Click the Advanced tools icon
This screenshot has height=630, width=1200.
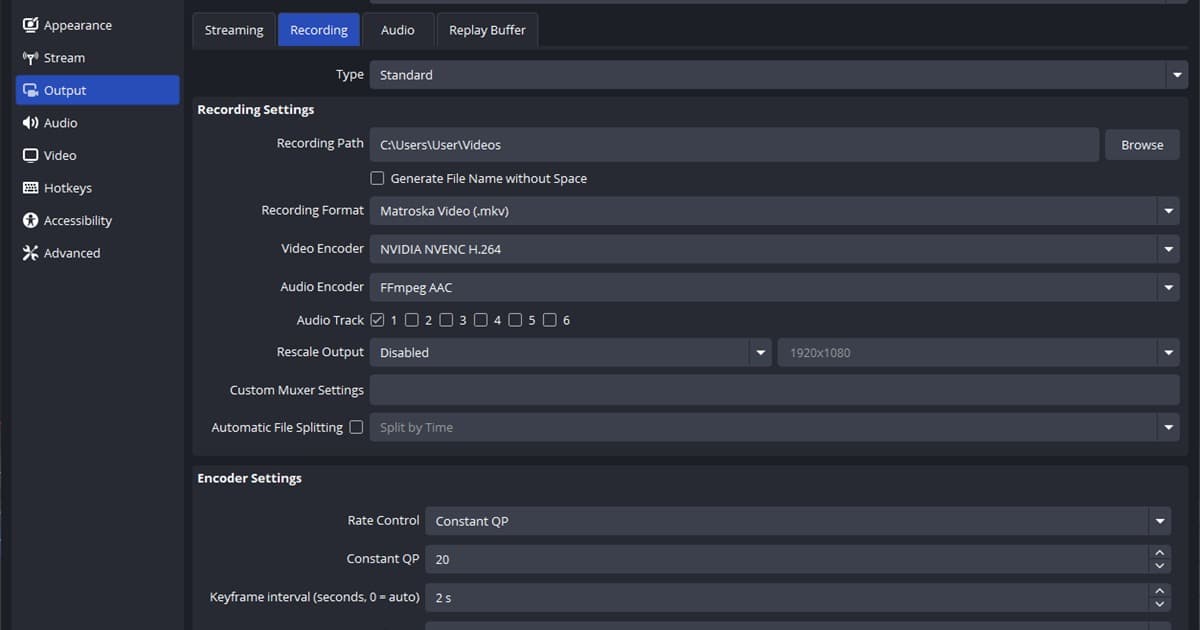[x=30, y=253]
